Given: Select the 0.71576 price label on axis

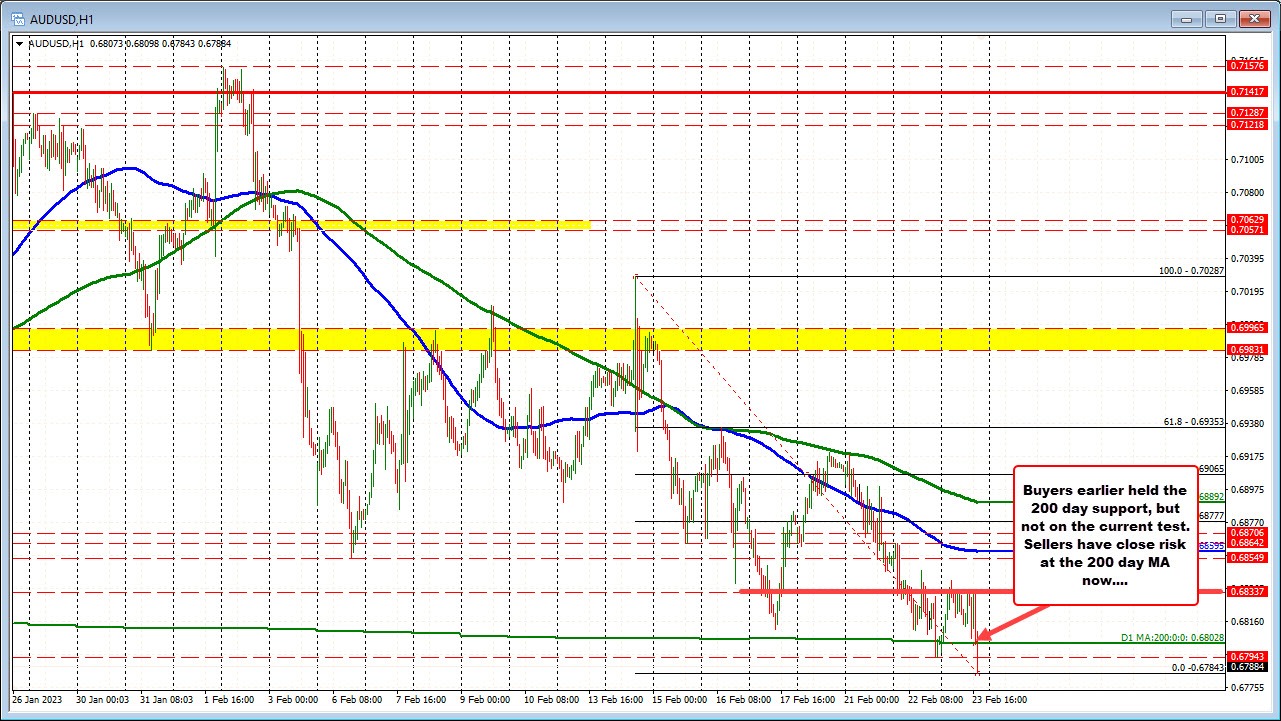Looking at the screenshot, I should coord(1246,65).
